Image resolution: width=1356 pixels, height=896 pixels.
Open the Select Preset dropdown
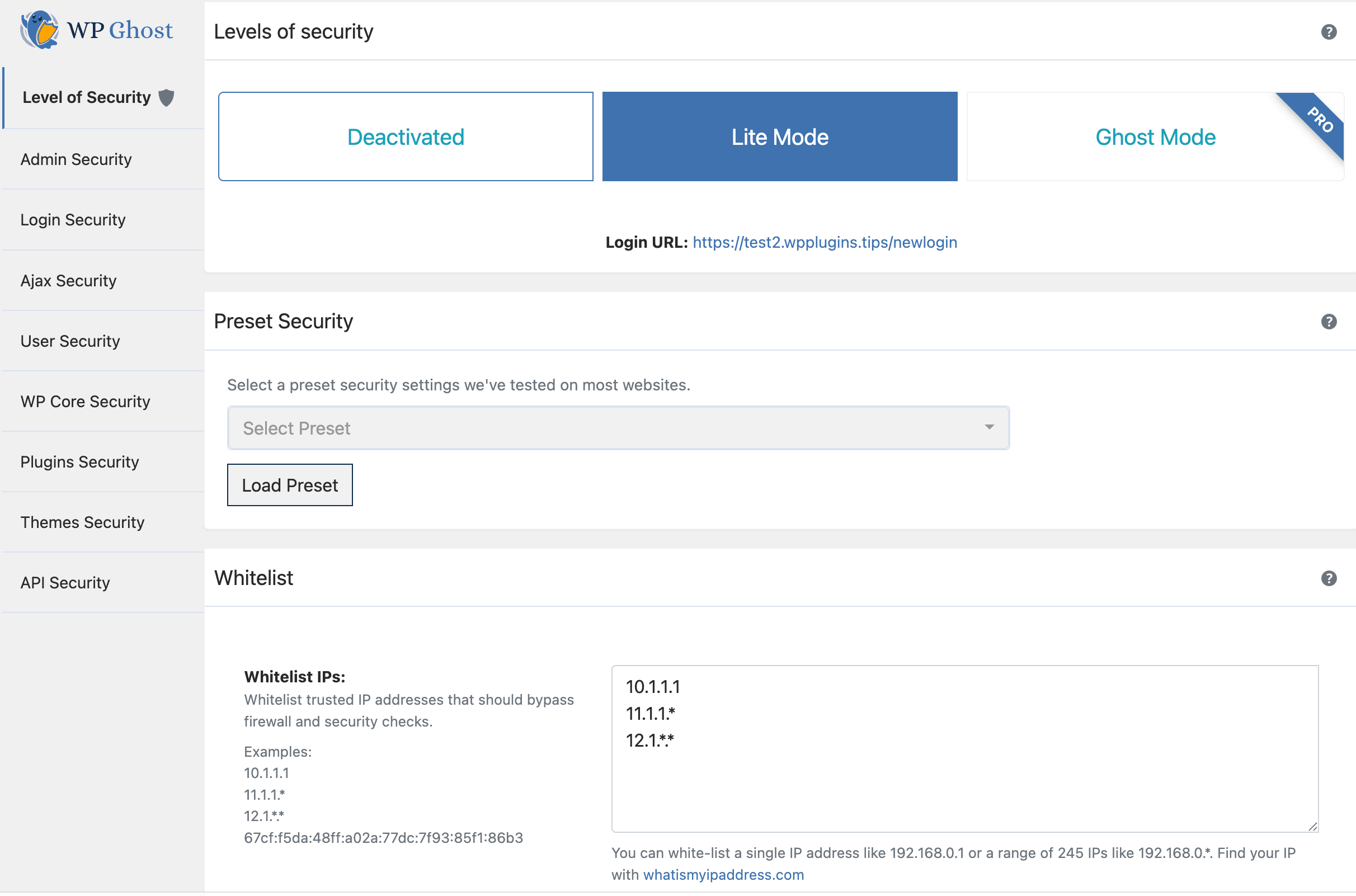click(x=617, y=428)
